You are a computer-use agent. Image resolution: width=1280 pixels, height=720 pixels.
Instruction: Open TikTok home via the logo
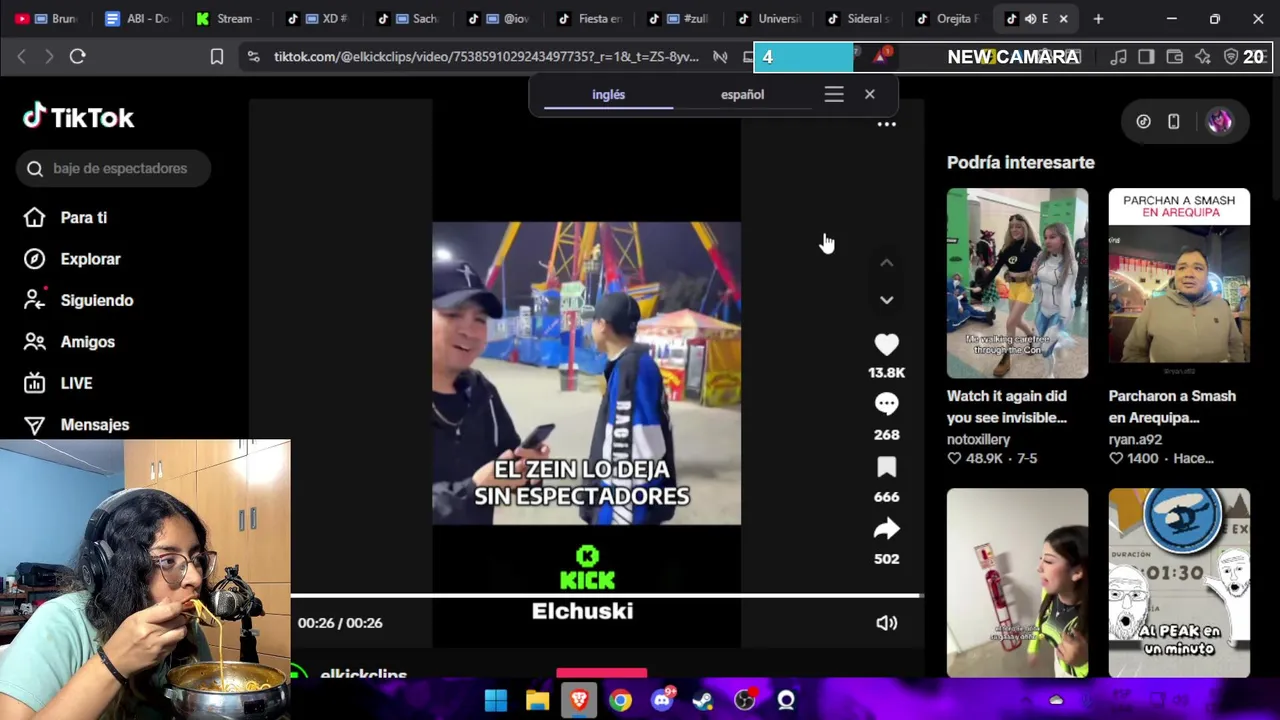78,117
